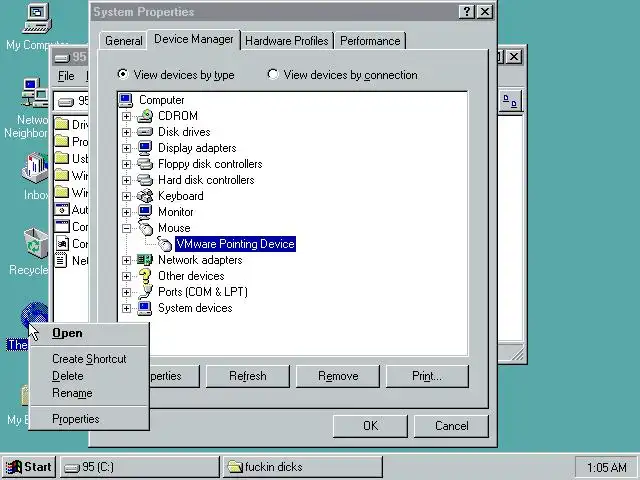Click OK in System Properties
640x480 pixels.
coord(370,426)
